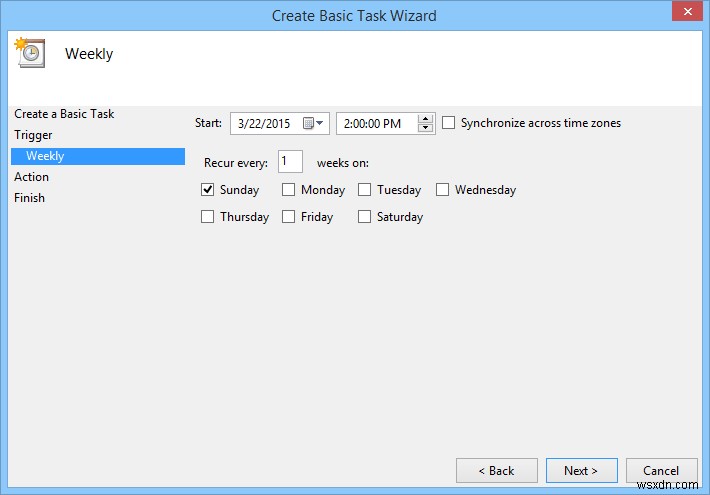Go to the Trigger step
710x495 pixels.
(33, 135)
